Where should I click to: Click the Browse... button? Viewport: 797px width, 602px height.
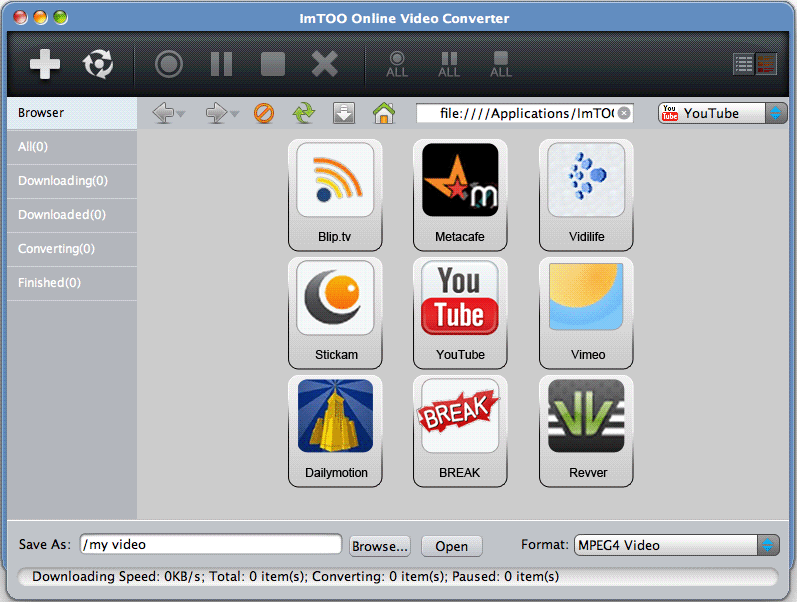(380, 546)
